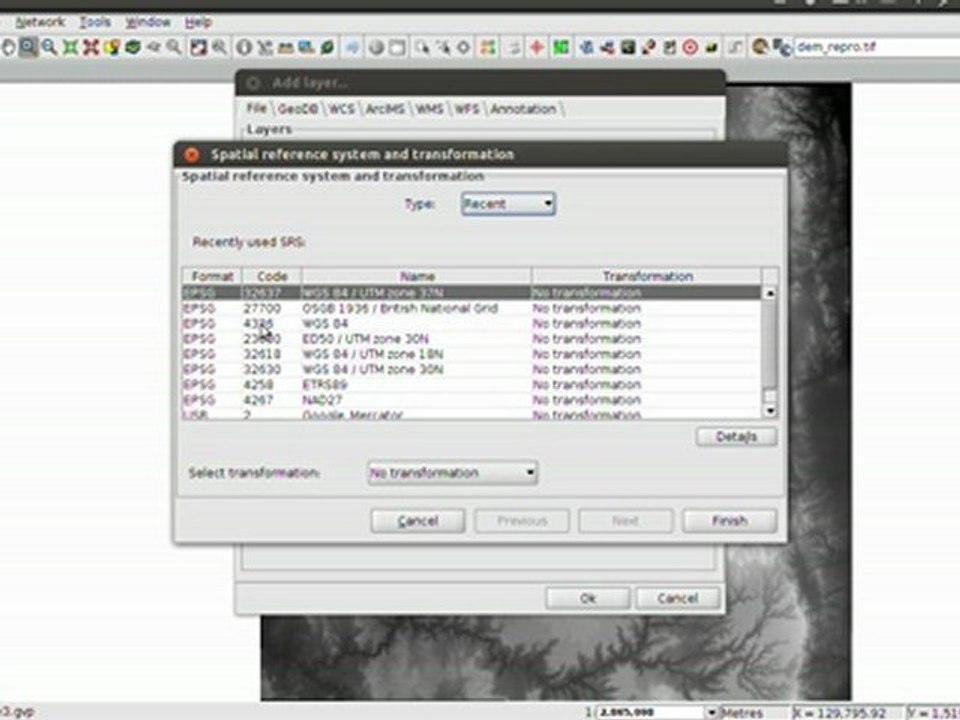Click the SRS list vertical scrollbar thumb
The width and height of the screenshot is (960, 720).
(770, 344)
